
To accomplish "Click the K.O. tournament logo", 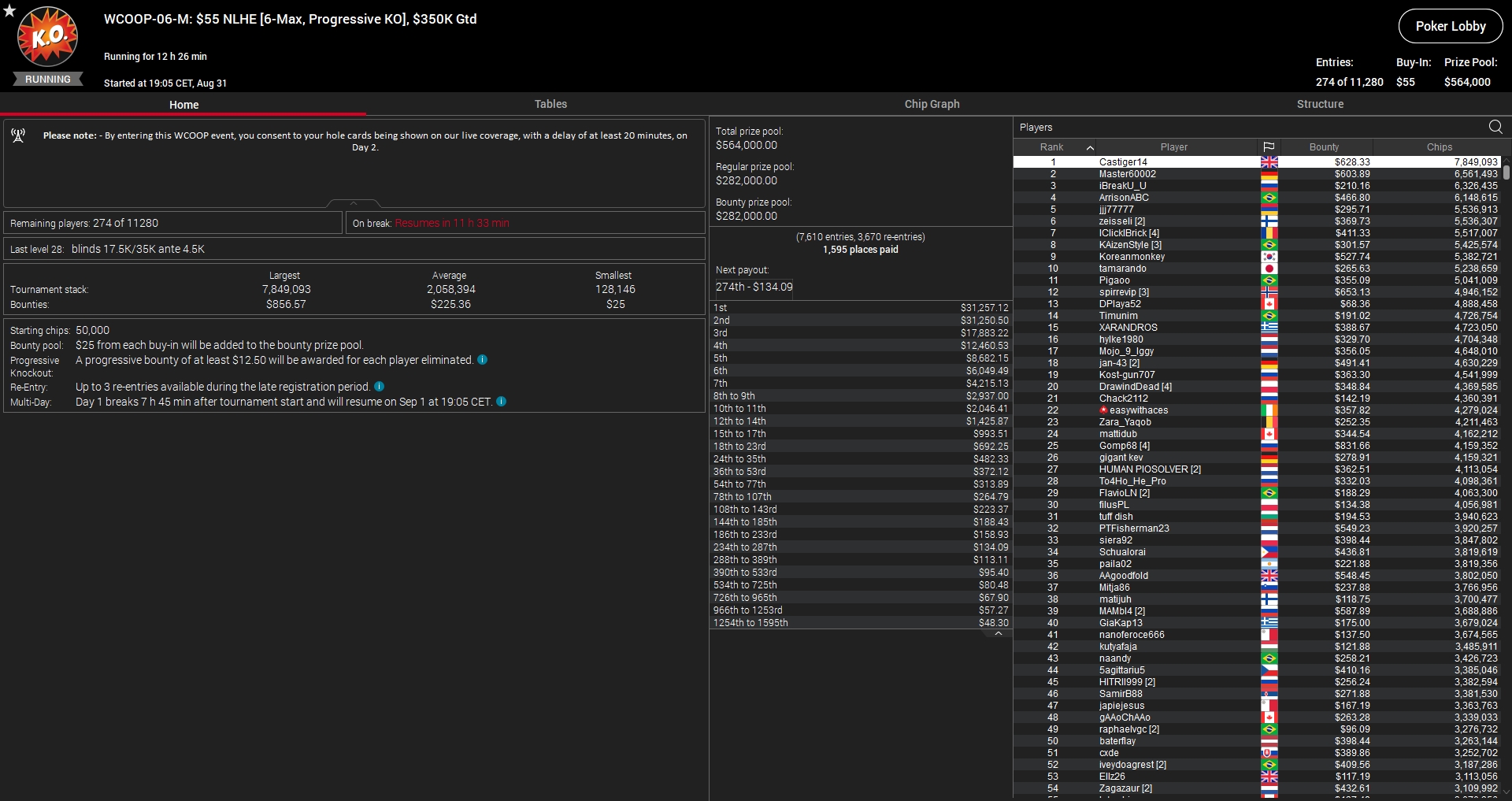I will 48,36.
